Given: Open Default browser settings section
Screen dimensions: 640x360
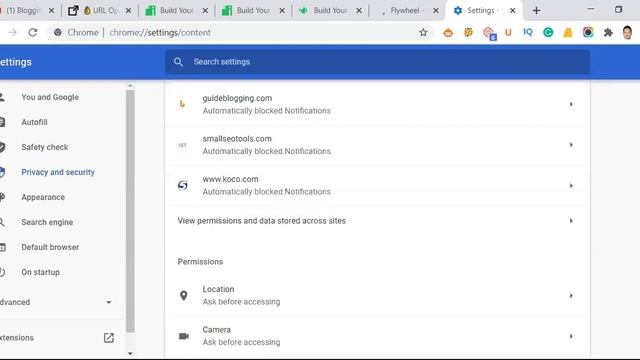Looking at the screenshot, I should coord(50,247).
